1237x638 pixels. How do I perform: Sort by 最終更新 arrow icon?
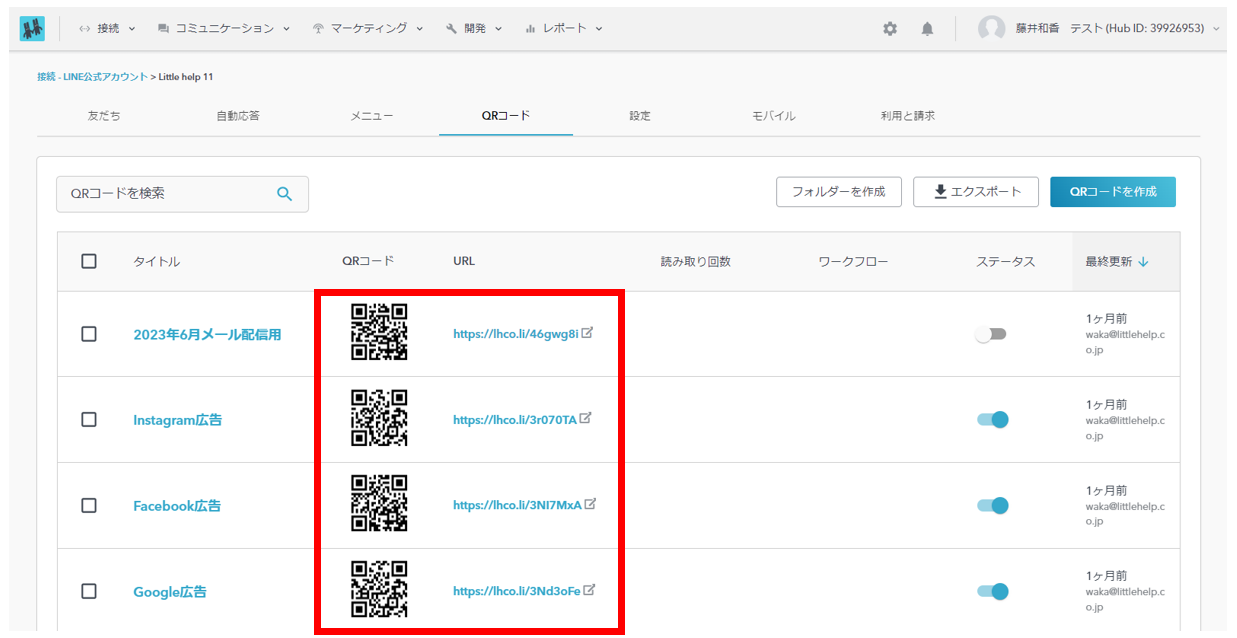point(1143,262)
